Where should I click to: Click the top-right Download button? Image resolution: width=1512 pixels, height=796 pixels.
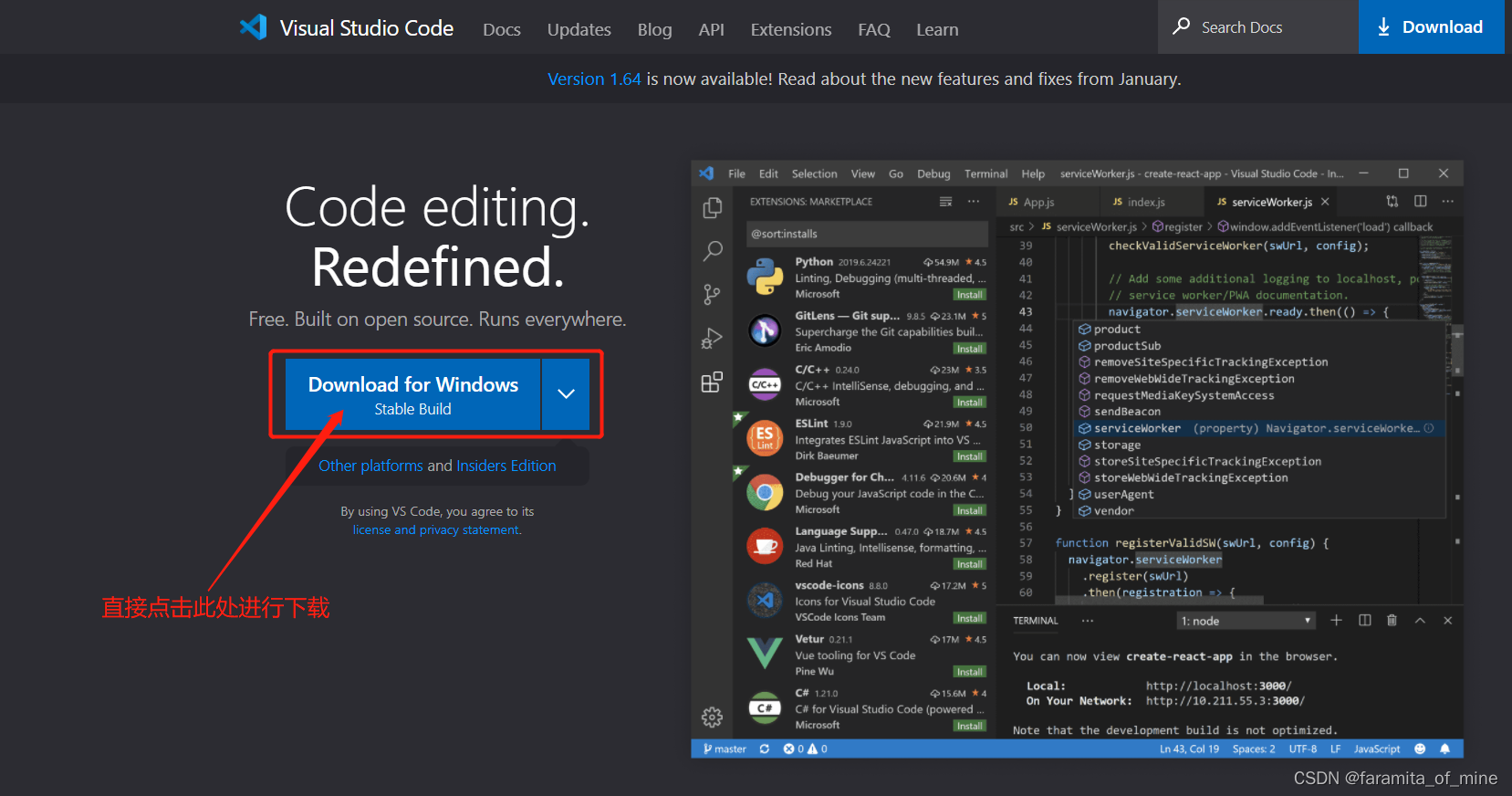[1431, 26]
